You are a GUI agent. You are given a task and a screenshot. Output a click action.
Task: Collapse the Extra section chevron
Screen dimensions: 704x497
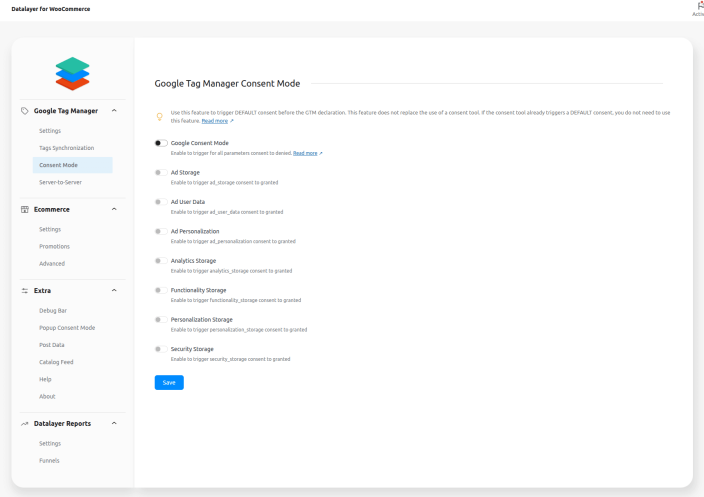(114, 290)
